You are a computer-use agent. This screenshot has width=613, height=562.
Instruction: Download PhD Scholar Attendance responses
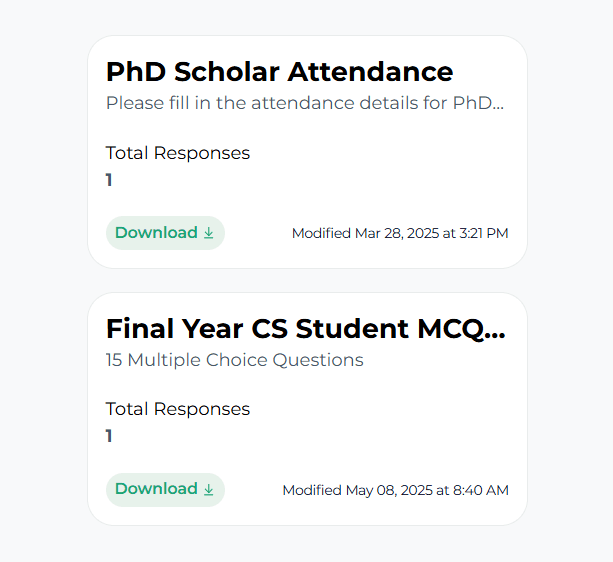point(165,233)
